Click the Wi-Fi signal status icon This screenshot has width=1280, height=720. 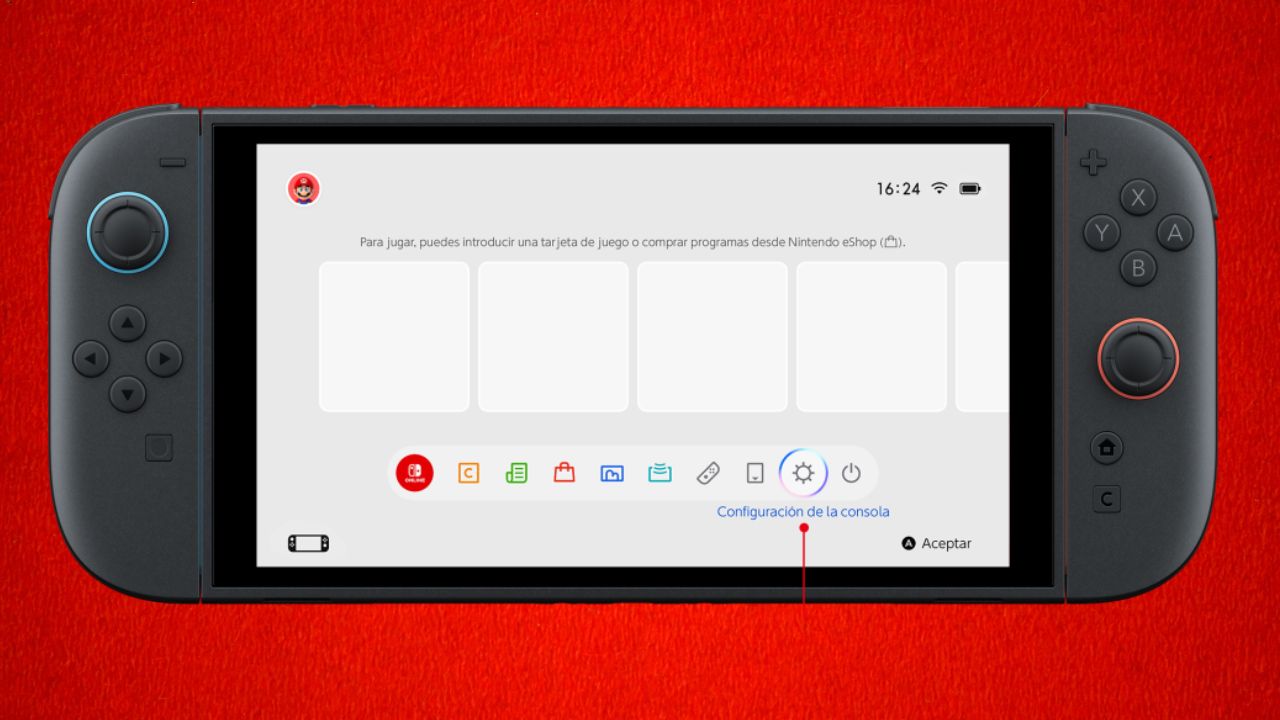click(939, 188)
